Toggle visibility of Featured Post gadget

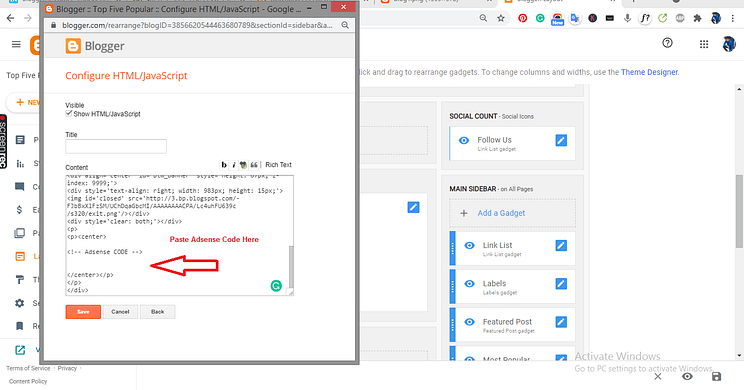[x=469, y=322]
